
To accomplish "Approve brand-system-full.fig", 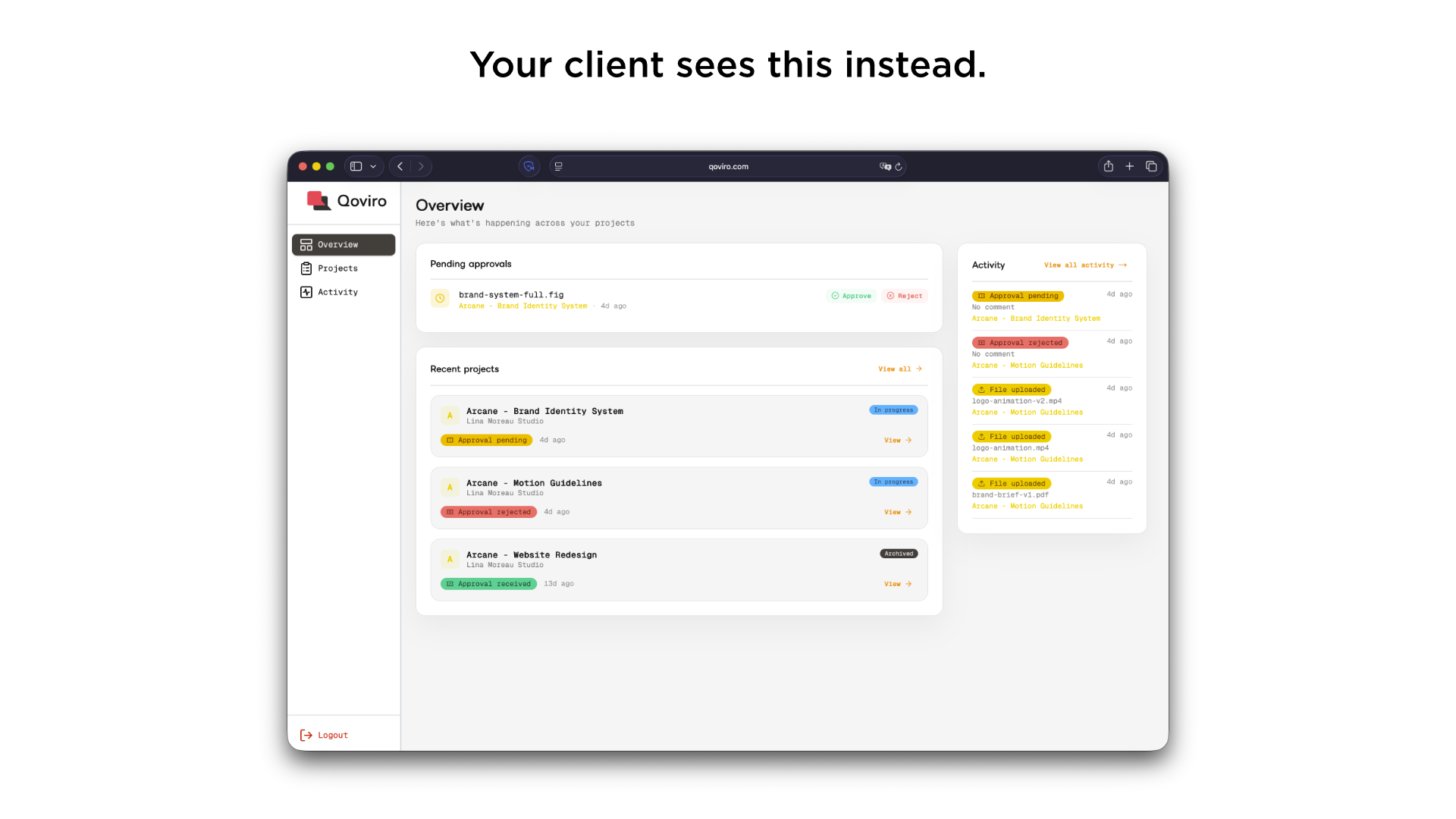I will [x=851, y=296].
